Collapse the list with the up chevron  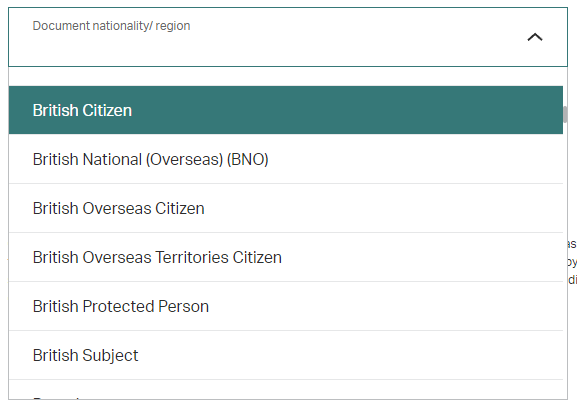pyautogui.click(x=535, y=37)
